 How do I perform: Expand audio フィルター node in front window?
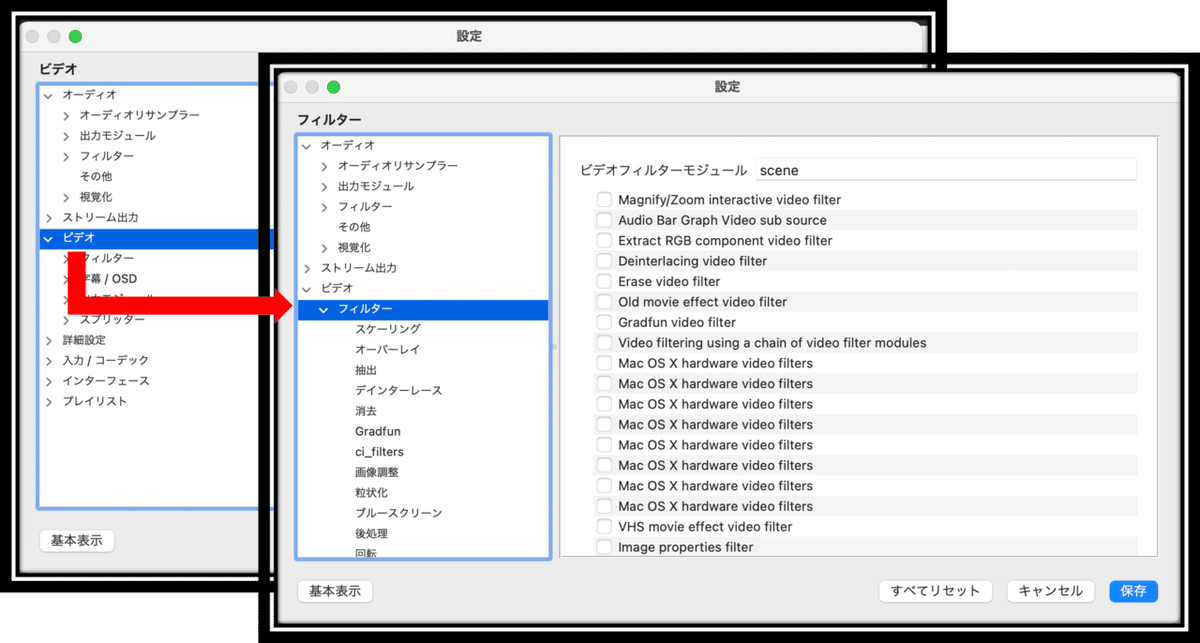click(x=324, y=207)
